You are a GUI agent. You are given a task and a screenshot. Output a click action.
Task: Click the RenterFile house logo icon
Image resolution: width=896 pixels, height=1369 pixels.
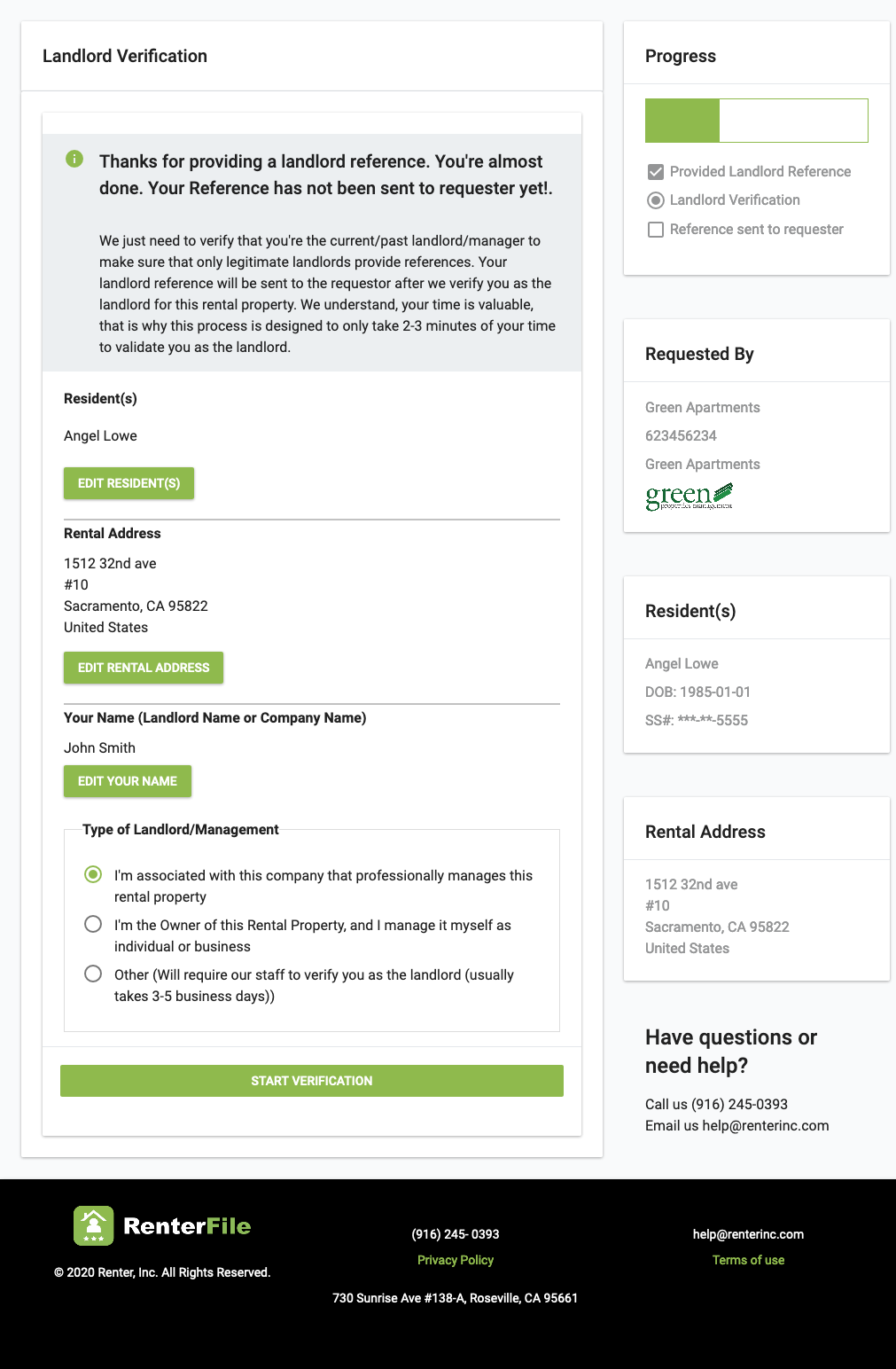[x=94, y=1225]
